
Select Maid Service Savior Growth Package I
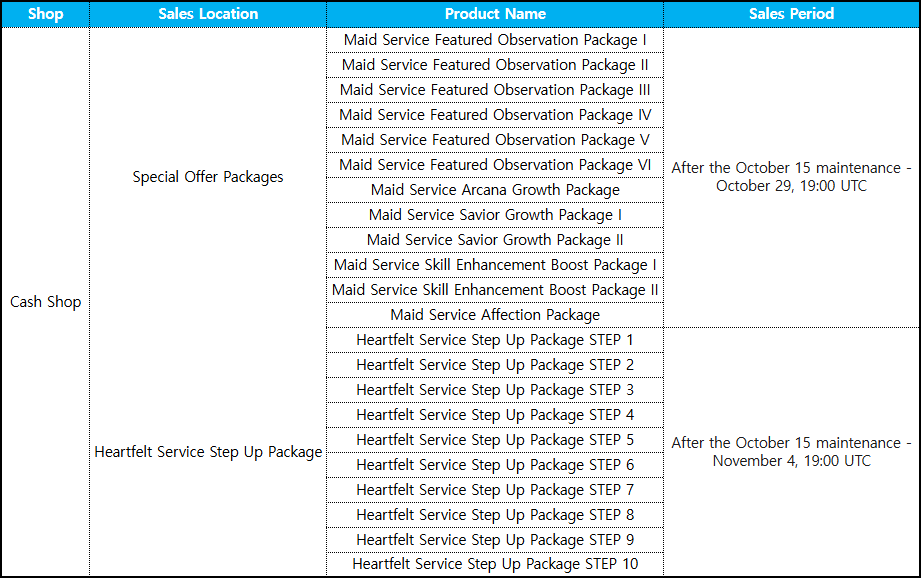click(495, 215)
